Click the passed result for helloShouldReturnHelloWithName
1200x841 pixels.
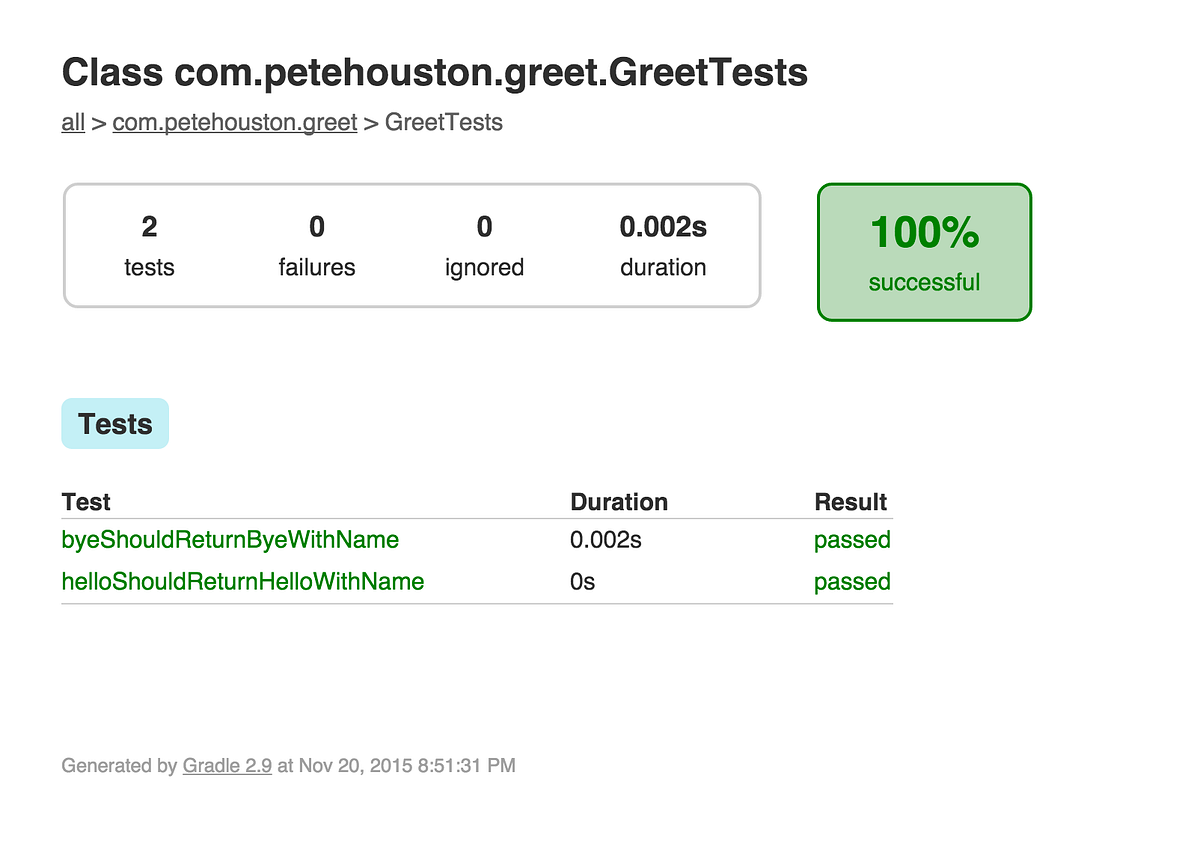852,581
